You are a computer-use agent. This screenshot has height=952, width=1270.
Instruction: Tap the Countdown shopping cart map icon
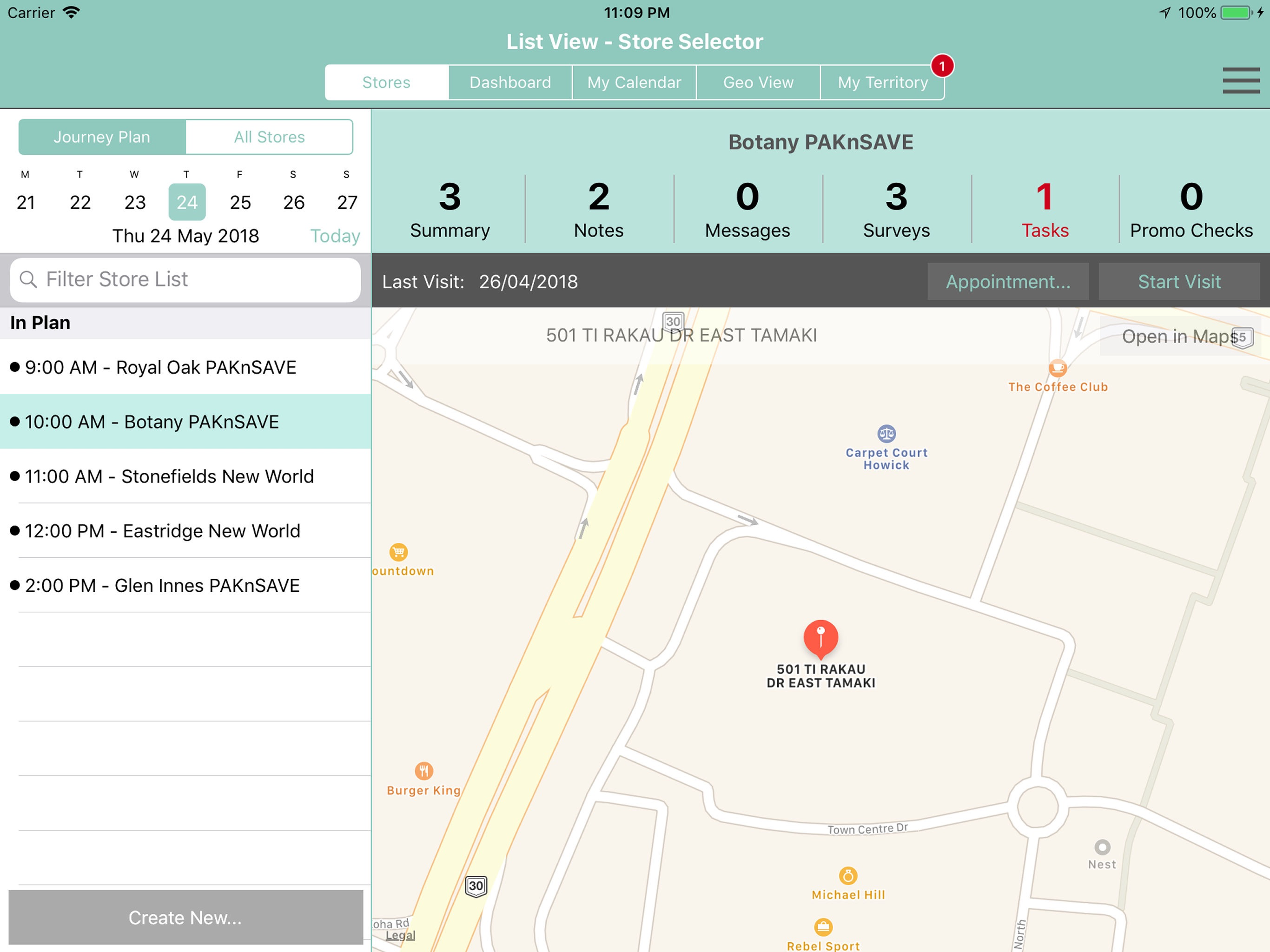click(x=398, y=552)
